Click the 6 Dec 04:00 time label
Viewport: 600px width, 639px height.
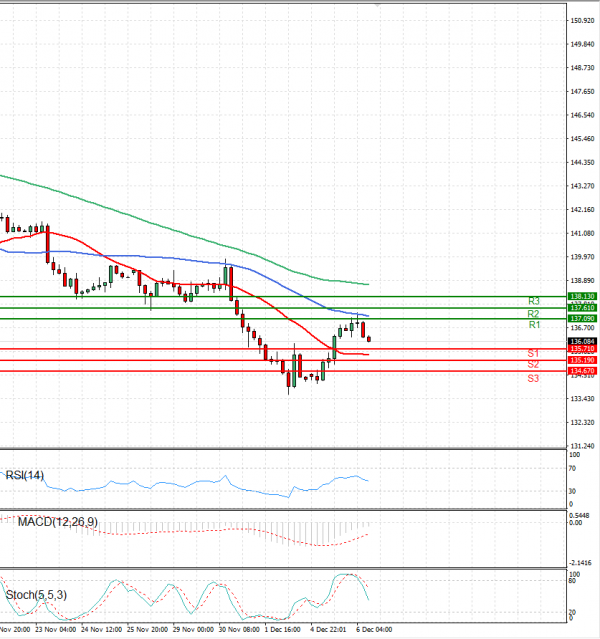click(374, 629)
